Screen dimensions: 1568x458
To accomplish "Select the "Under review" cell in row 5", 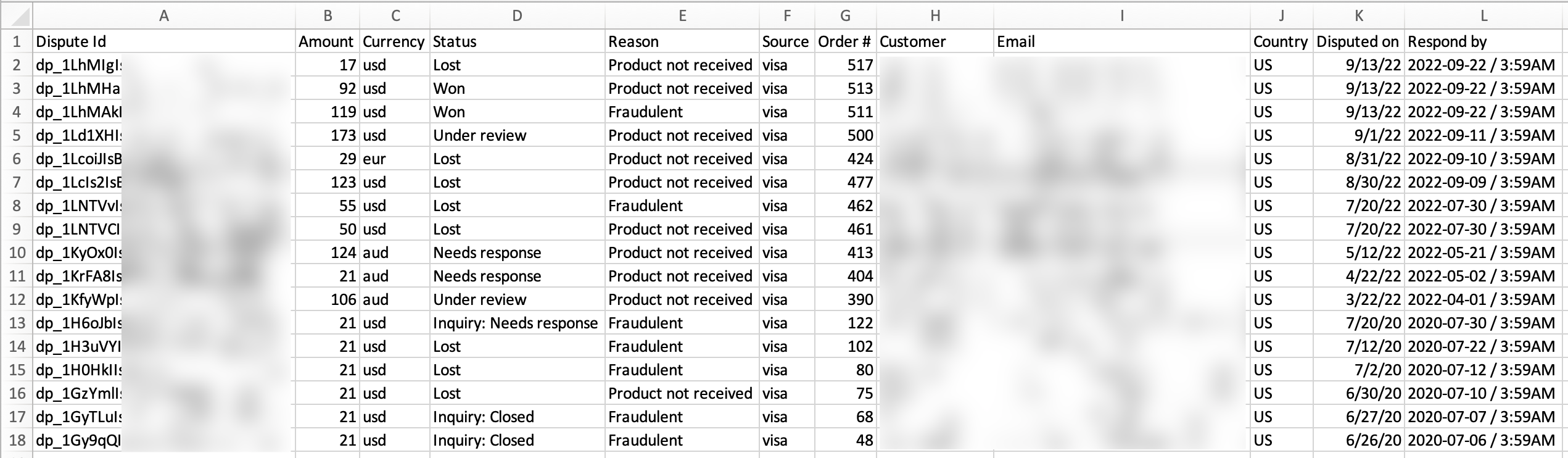I will [x=517, y=135].
